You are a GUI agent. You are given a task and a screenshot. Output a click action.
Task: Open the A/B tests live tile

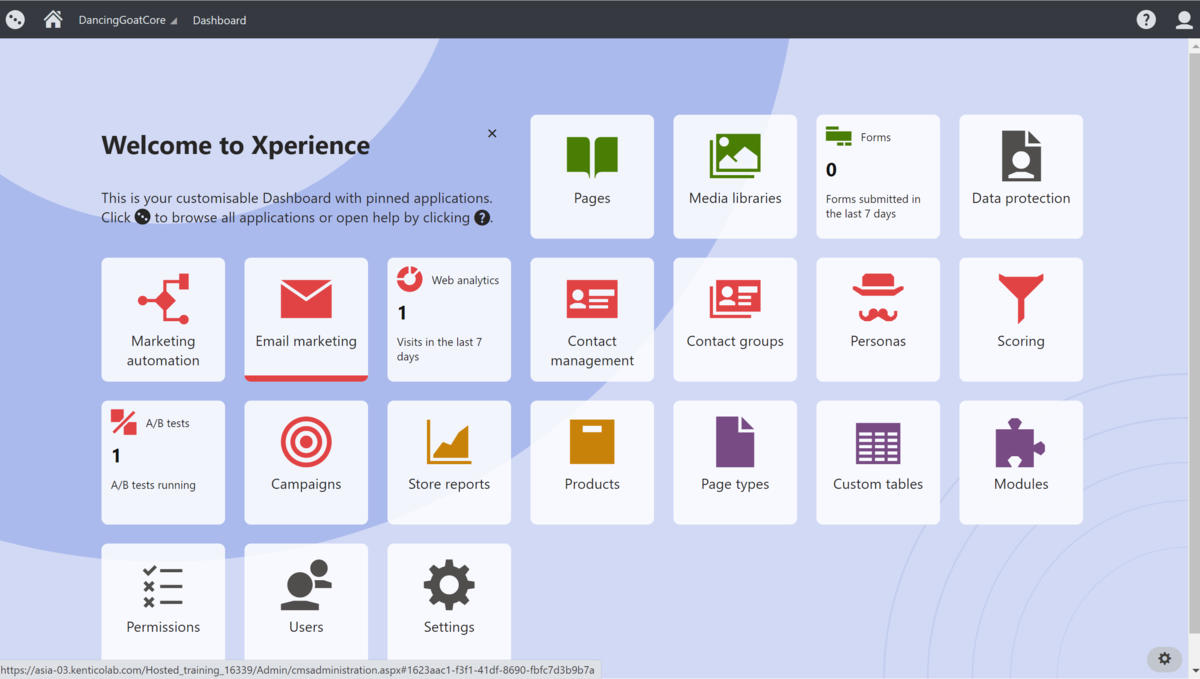(163, 462)
